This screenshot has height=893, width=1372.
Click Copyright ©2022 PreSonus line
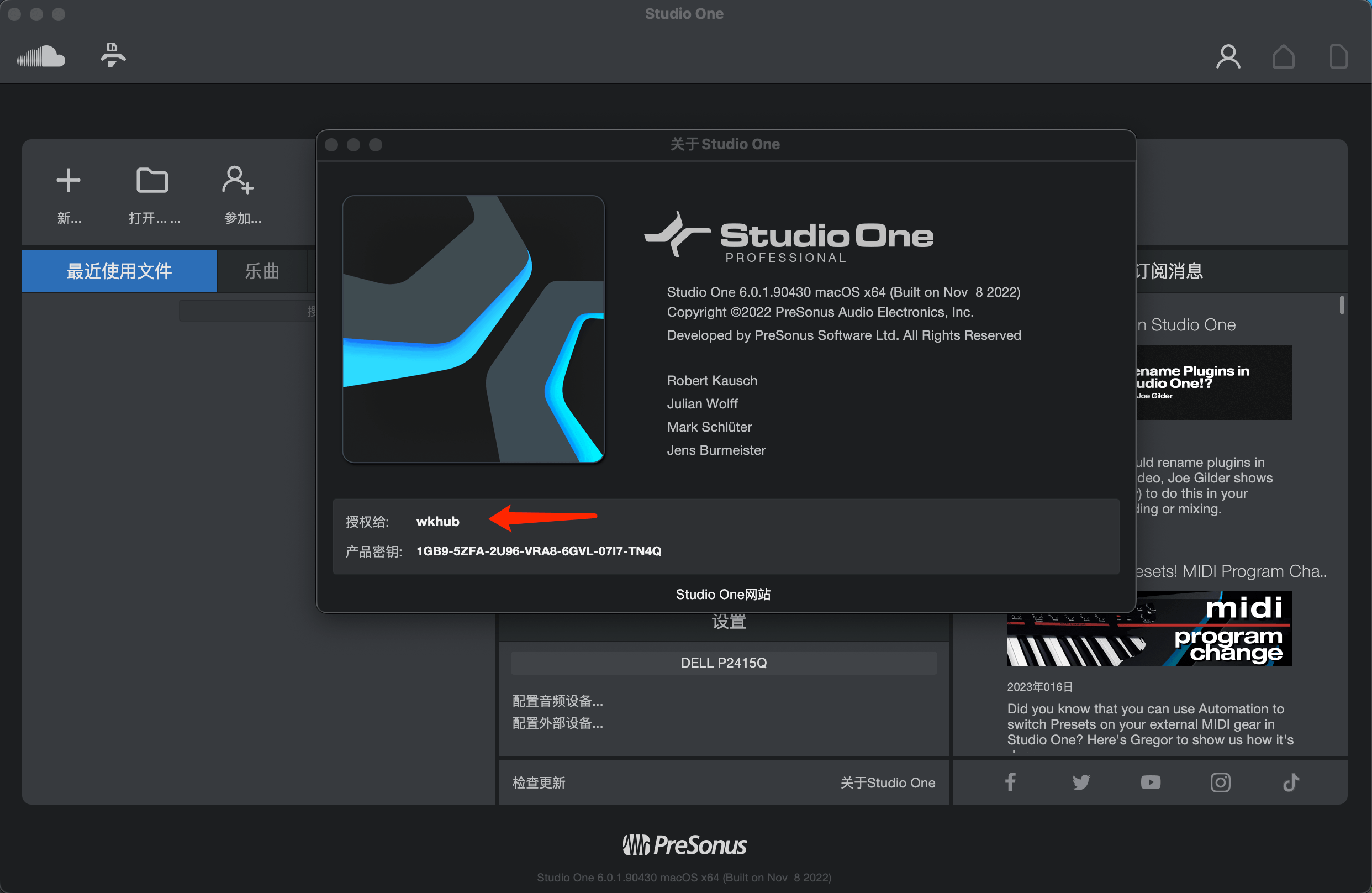click(820, 312)
